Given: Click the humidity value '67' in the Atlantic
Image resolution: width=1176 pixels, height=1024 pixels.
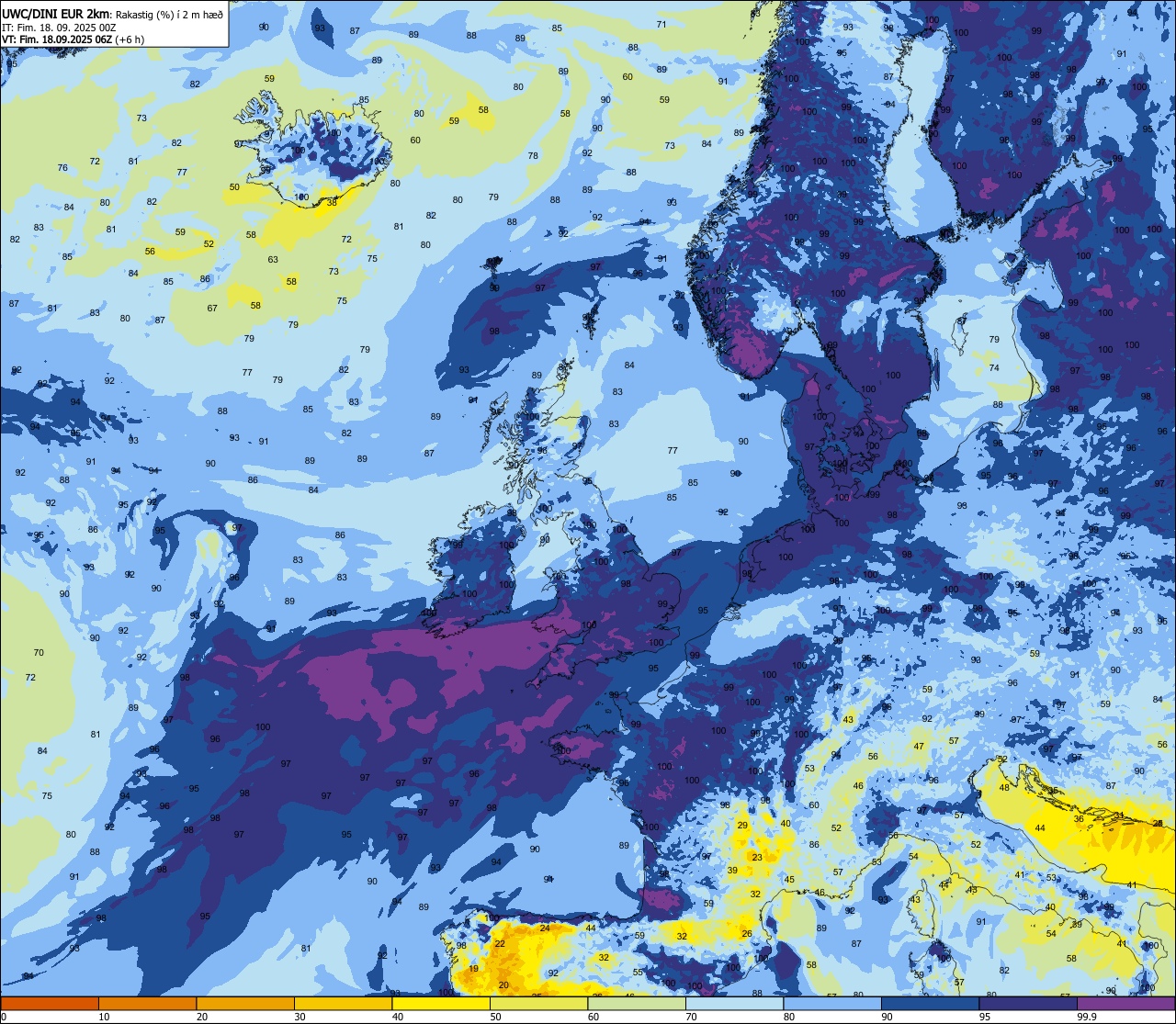Looking at the screenshot, I should coord(212,308).
